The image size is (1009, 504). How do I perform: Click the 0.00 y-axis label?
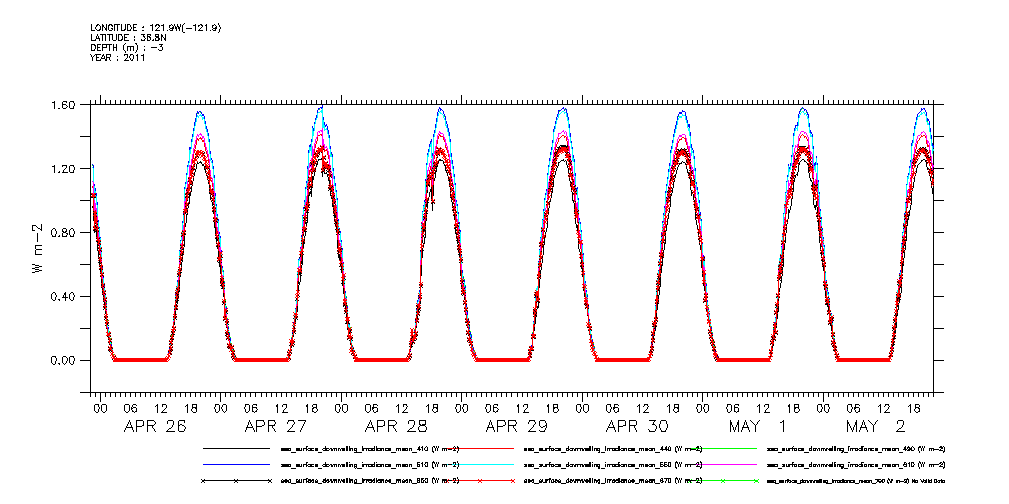pyautogui.click(x=64, y=360)
